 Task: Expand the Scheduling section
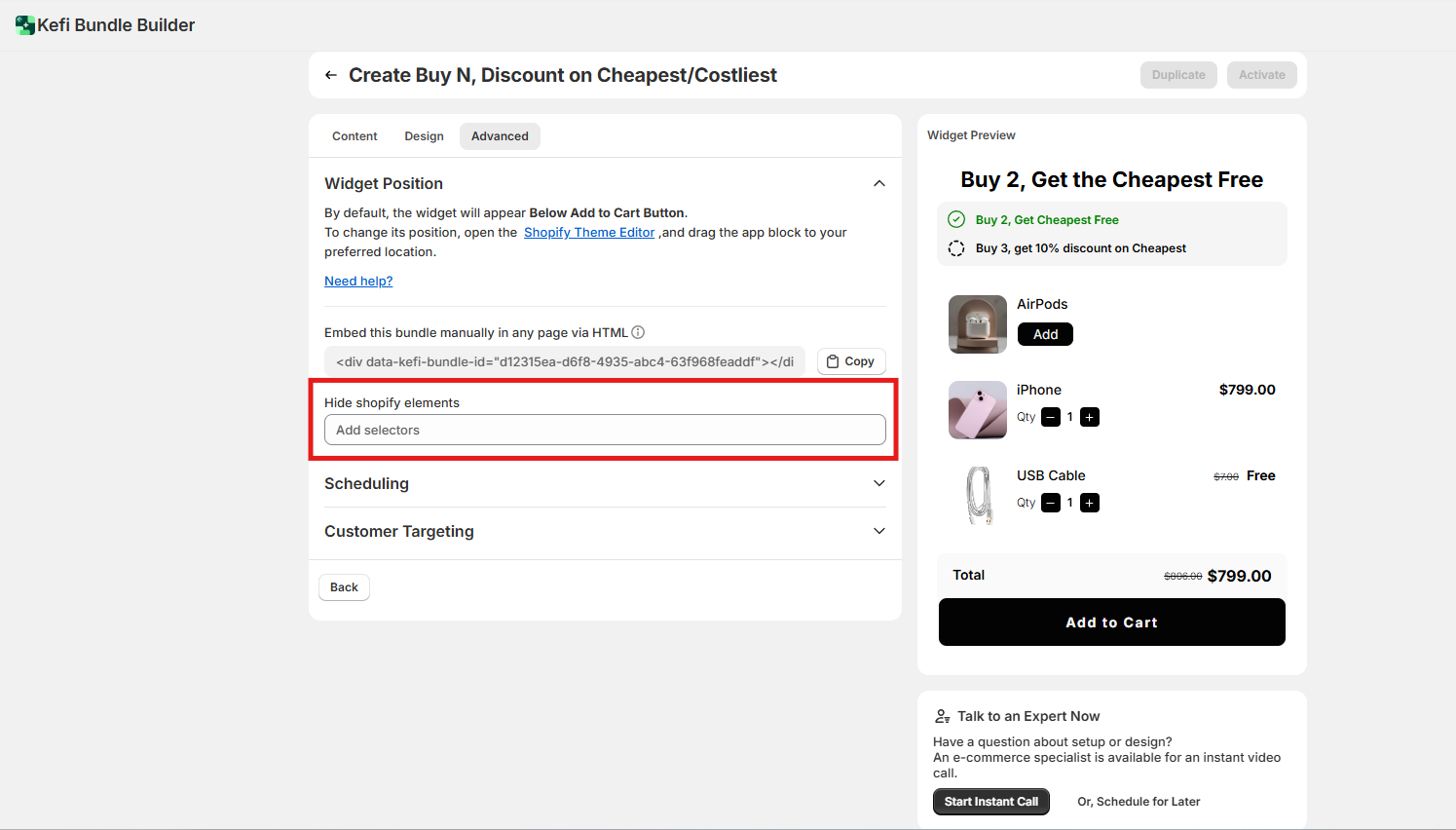click(x=879, y=483)
